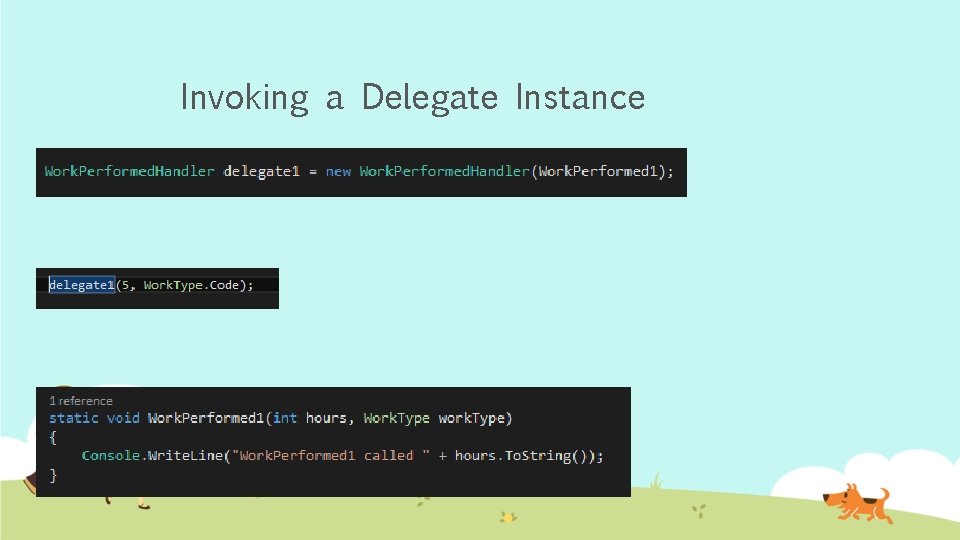The width and height of the screenshot is (960, 540).
Task: Click '(WorkPerformed1);' argument in the first snippet
Action: pyautogui.click(x=602, y=171)
